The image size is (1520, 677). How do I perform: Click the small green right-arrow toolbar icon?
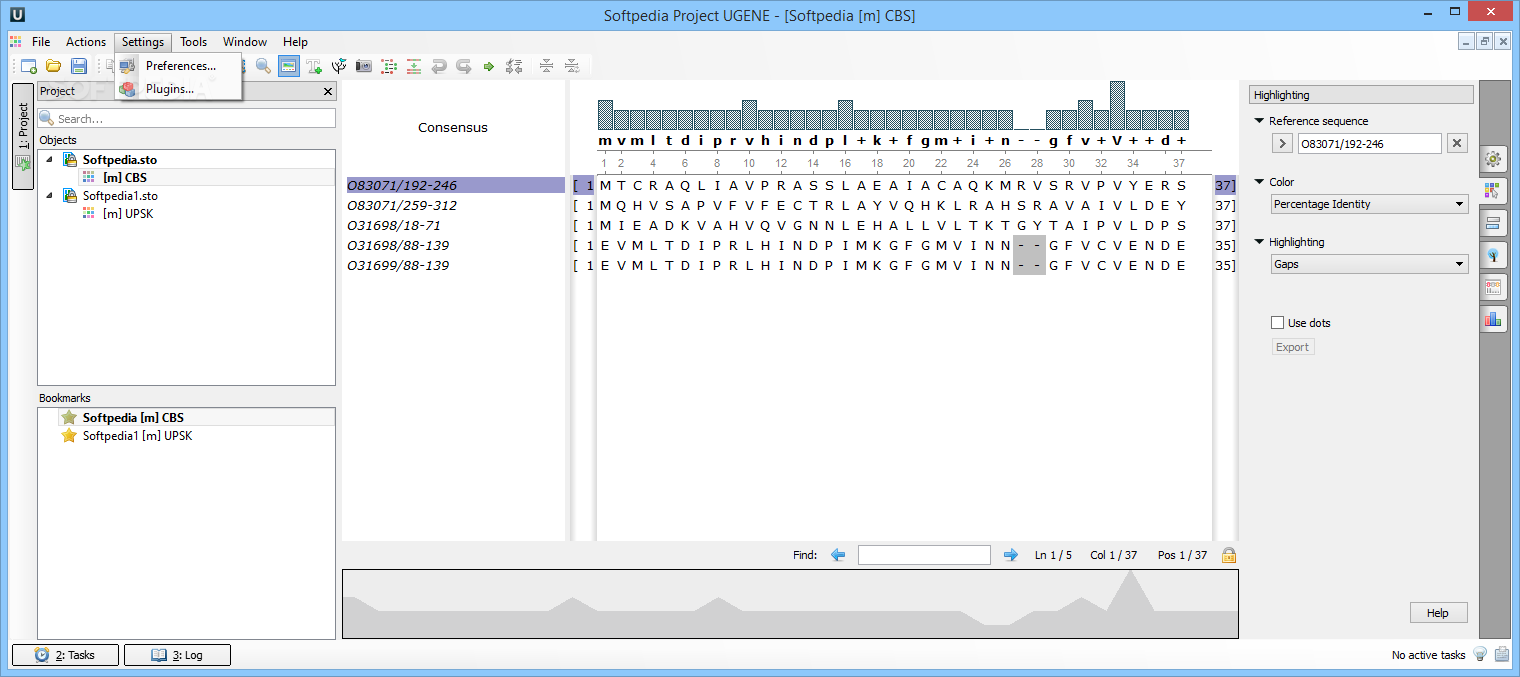489,66
